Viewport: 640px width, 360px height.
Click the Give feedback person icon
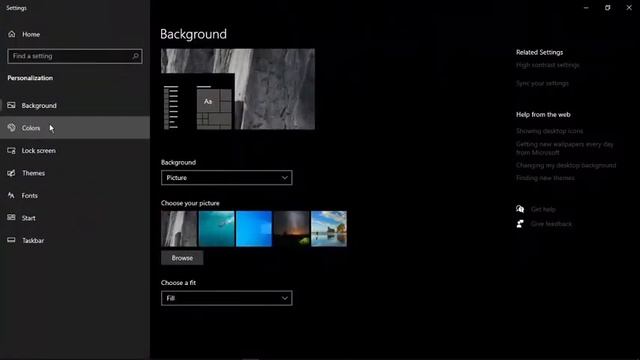coord(520,224)
